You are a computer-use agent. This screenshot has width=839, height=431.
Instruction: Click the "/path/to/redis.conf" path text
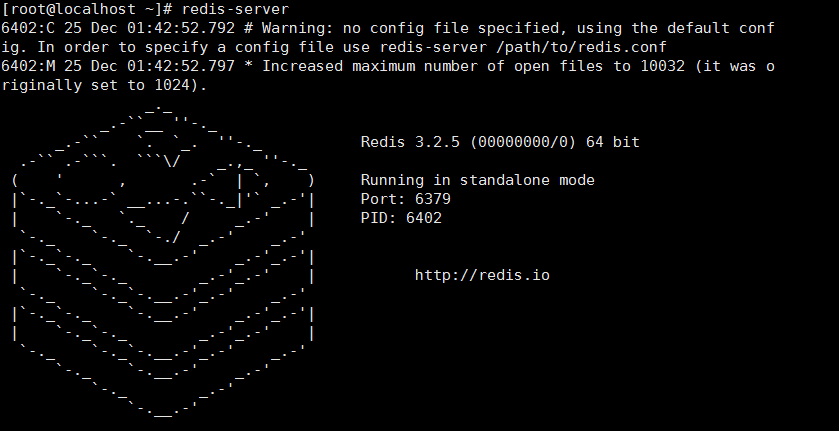[581, 48]
